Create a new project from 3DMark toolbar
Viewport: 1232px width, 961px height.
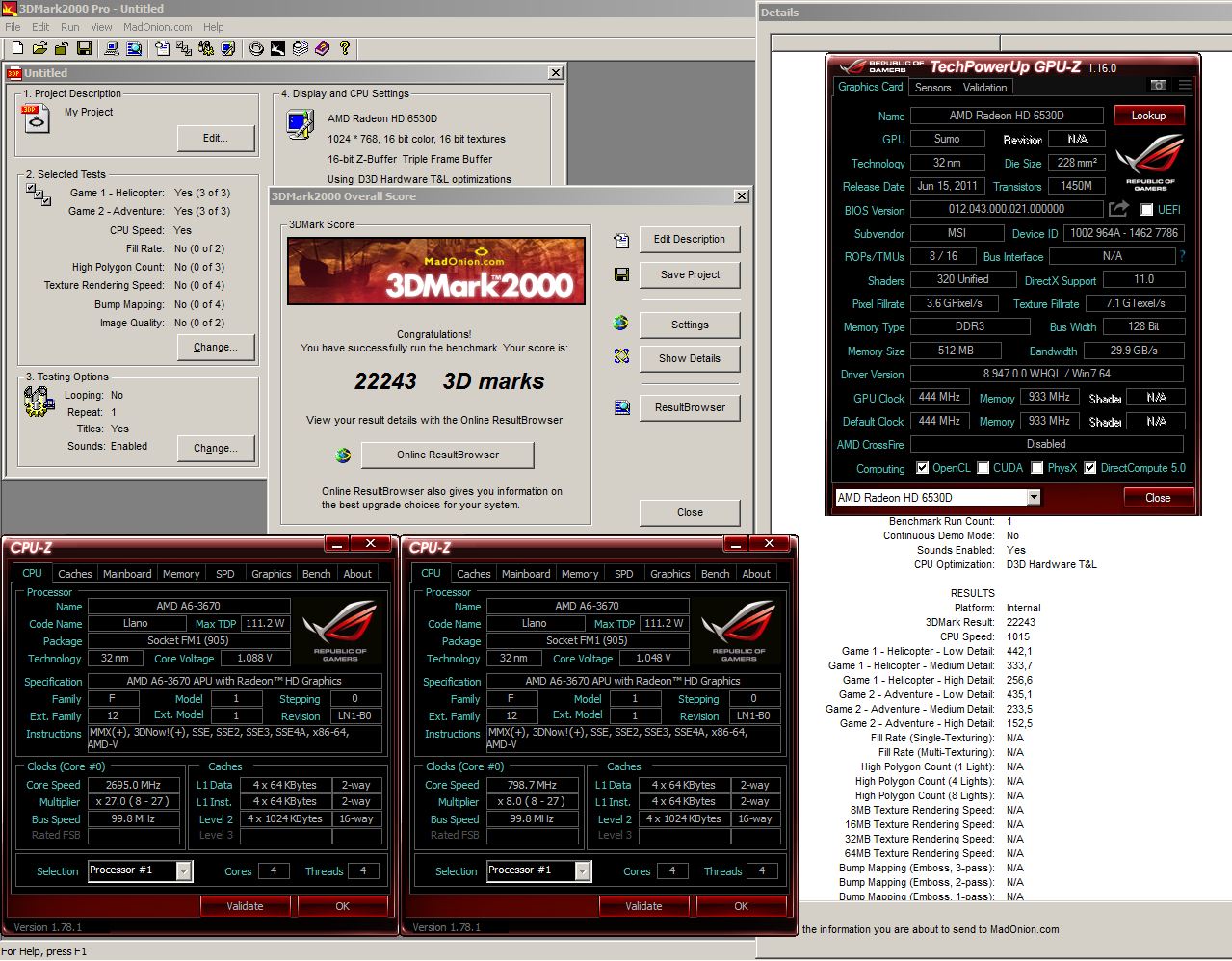[x=17, y=48]
